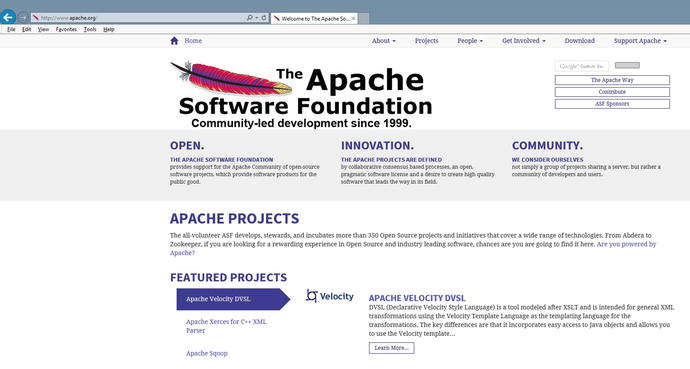
Task: Click the OPEN. heading
Action: coord(187,146)
